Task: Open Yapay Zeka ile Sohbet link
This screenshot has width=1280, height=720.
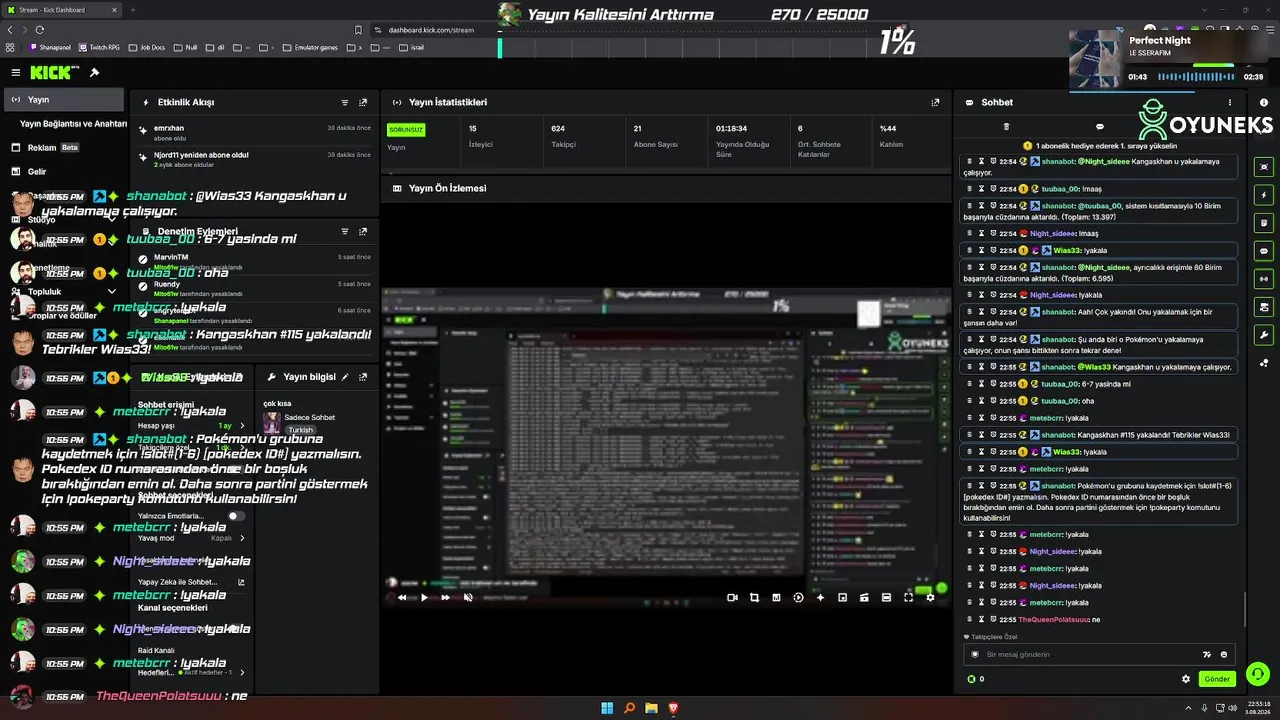Action: (191, 582)
